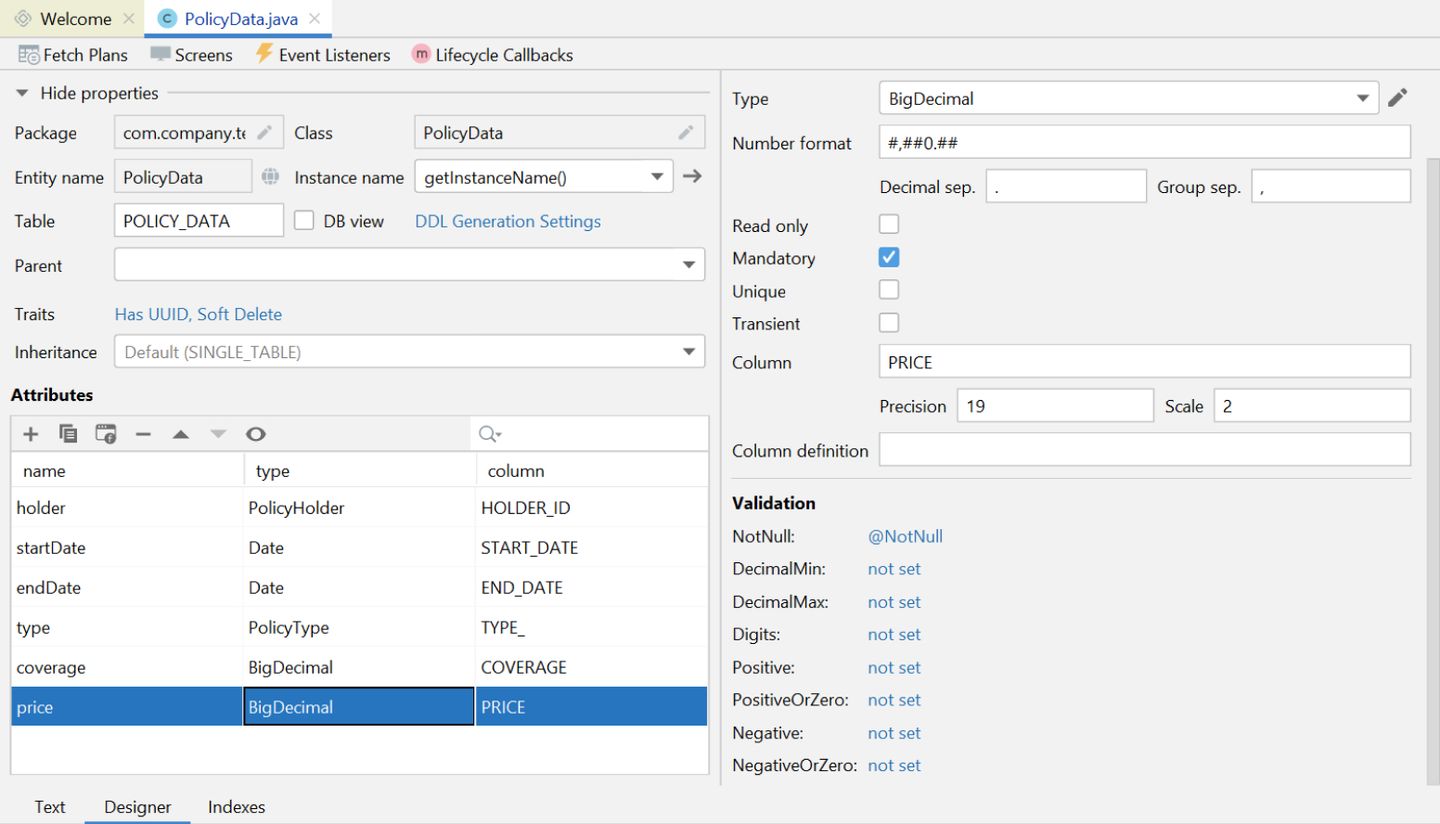The width and height of the screenshot is (1440, 824).
Task: Click the Number format input field
Action: pos(1144,143)
